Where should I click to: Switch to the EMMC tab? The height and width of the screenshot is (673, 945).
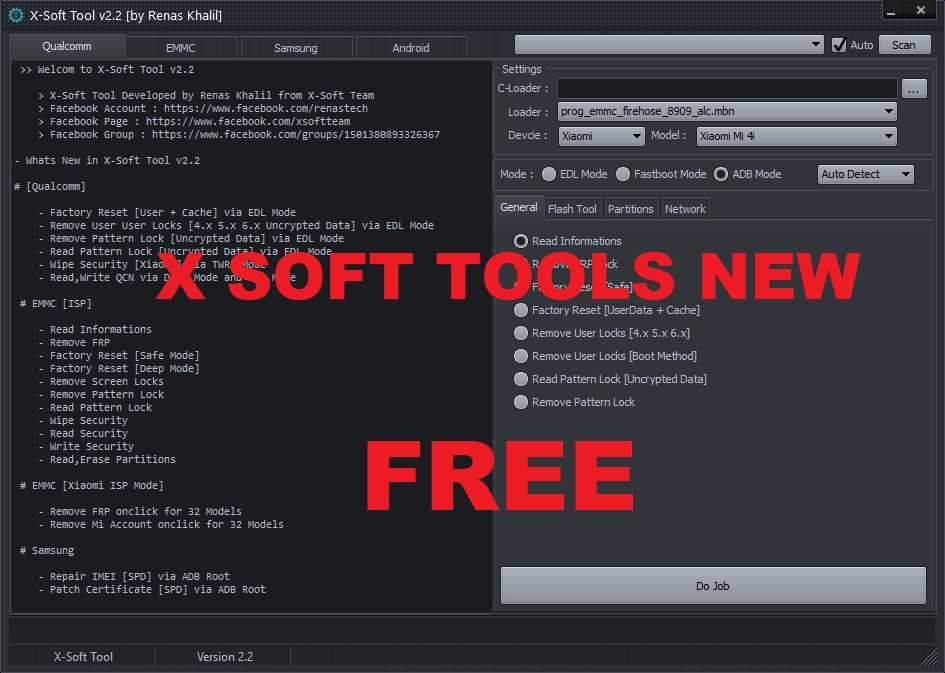[x=181, y=48]
